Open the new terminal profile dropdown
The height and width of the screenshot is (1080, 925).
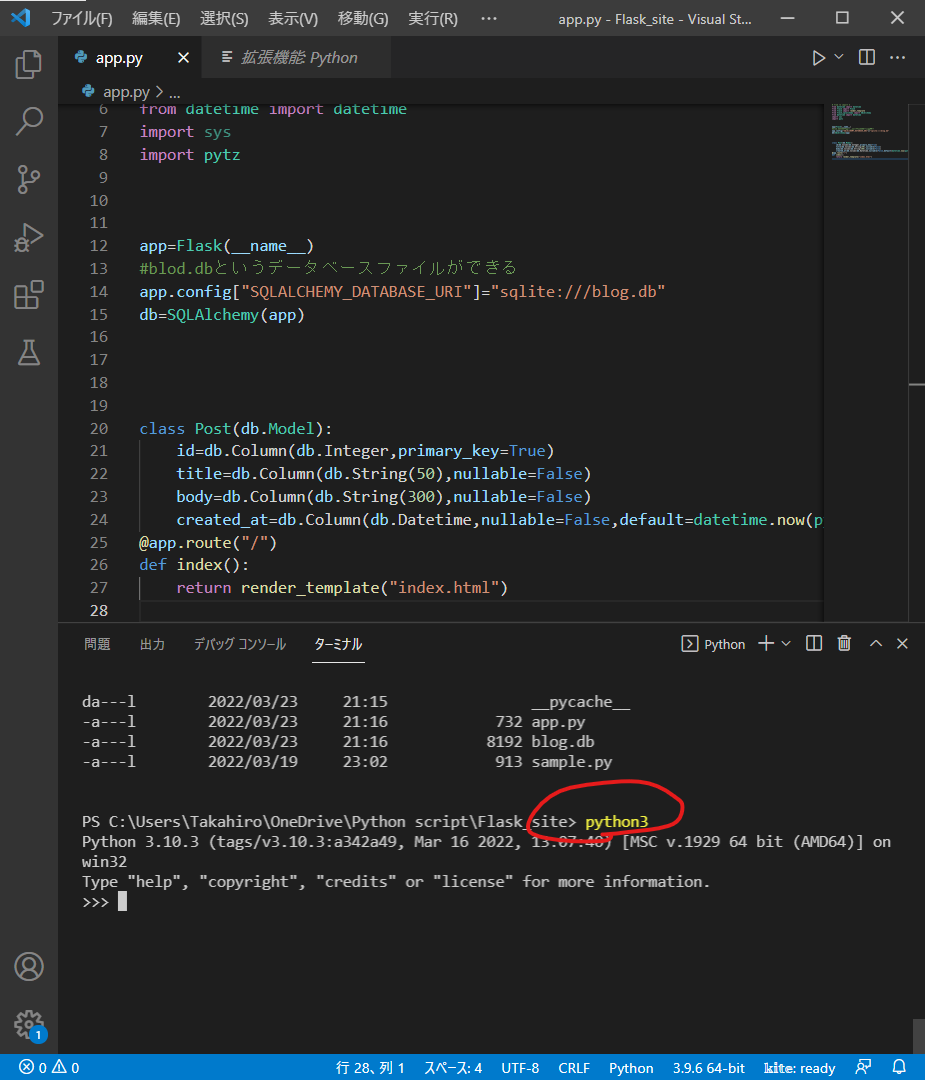785,643
